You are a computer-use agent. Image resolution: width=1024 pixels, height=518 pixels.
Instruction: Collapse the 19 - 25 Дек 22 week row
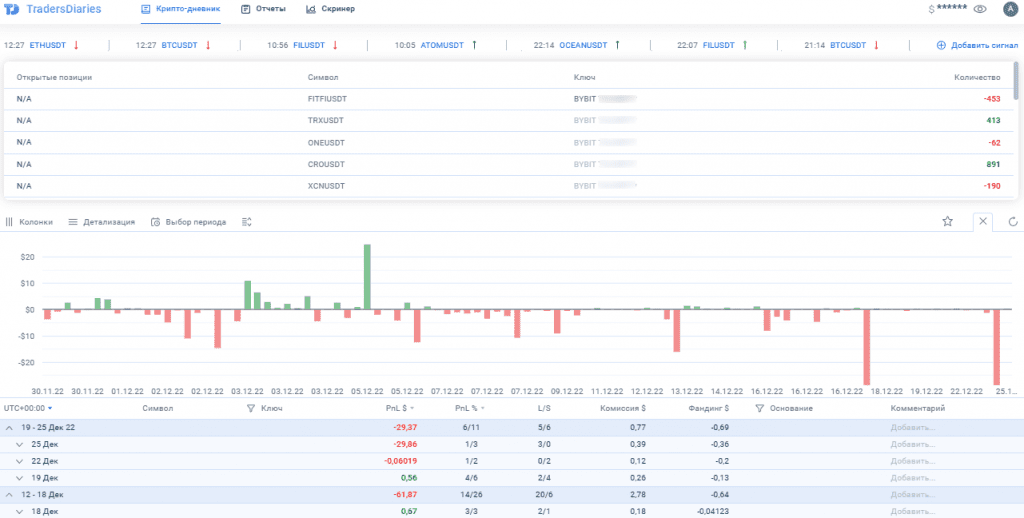coord(10,427)
